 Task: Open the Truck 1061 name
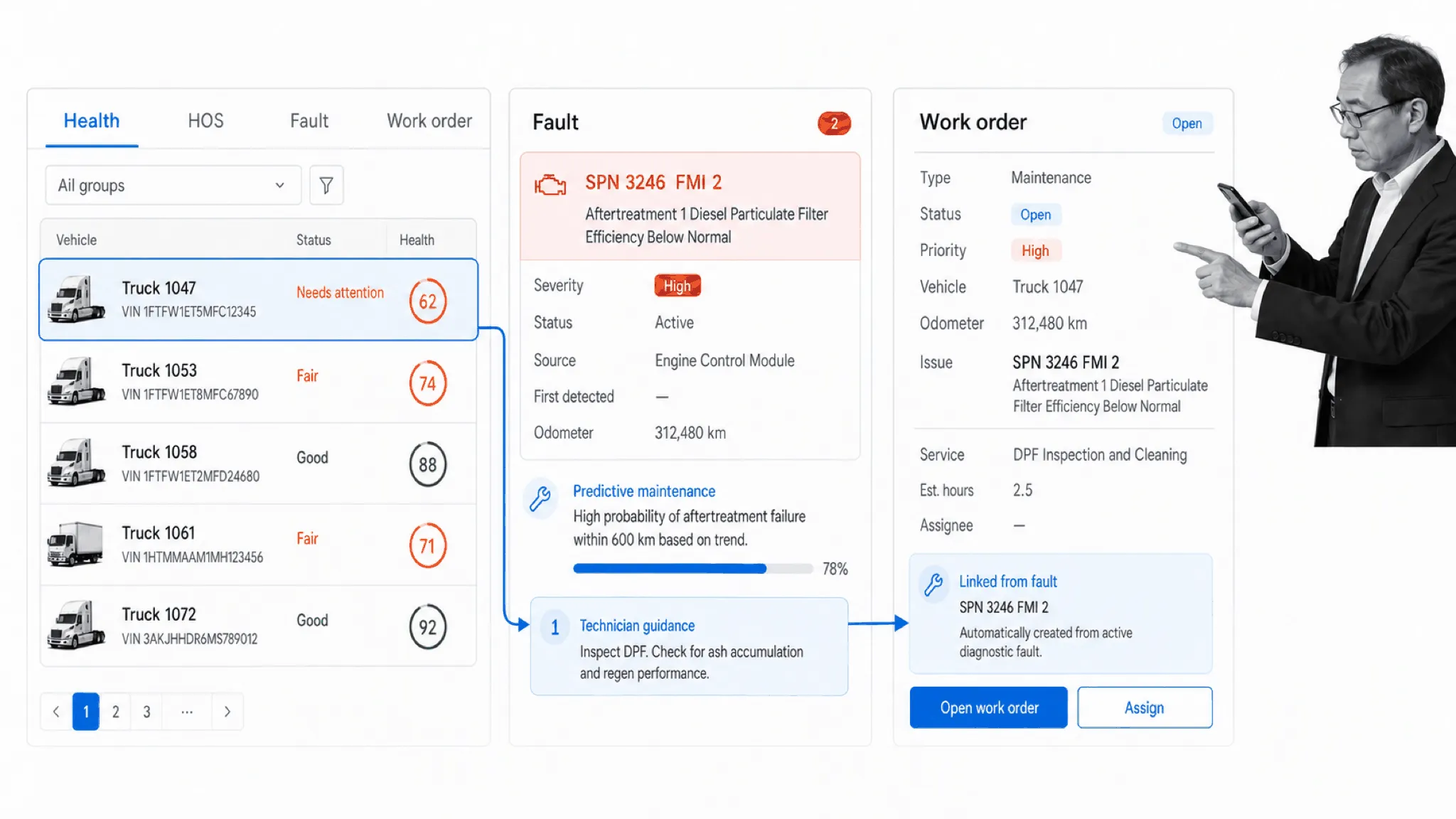click(159, 533)
